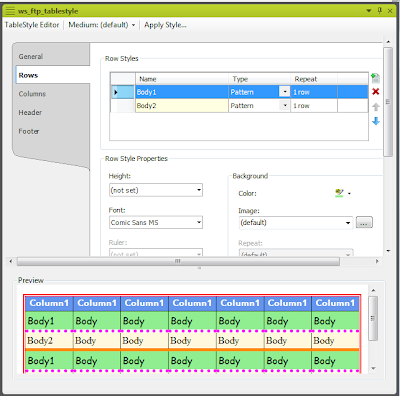400x396 pixels.
Task: Open Type dropdown for Body2 row
Action: pos(284,106)
